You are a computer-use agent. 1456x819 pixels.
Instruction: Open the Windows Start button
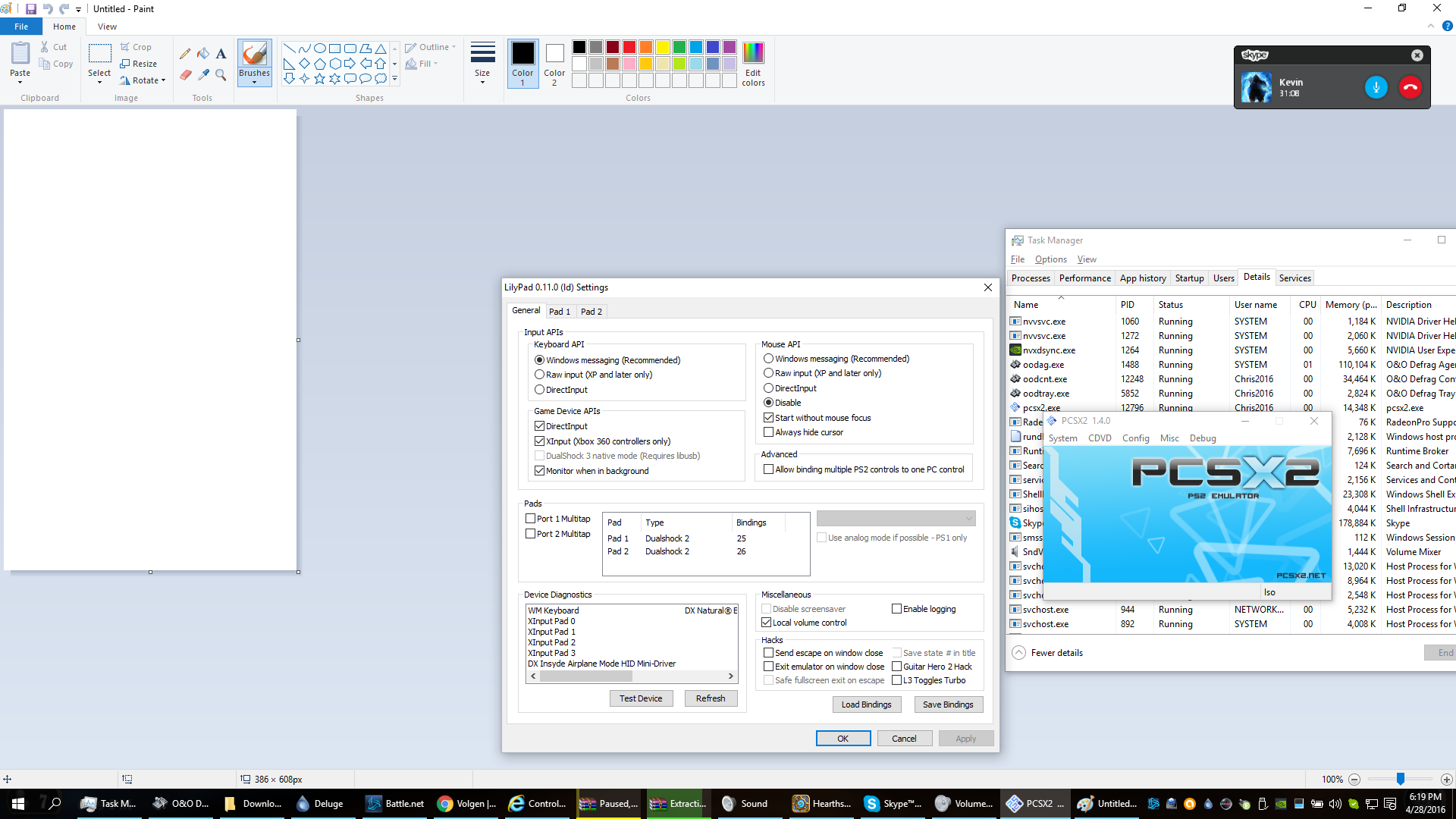(18, 804)
